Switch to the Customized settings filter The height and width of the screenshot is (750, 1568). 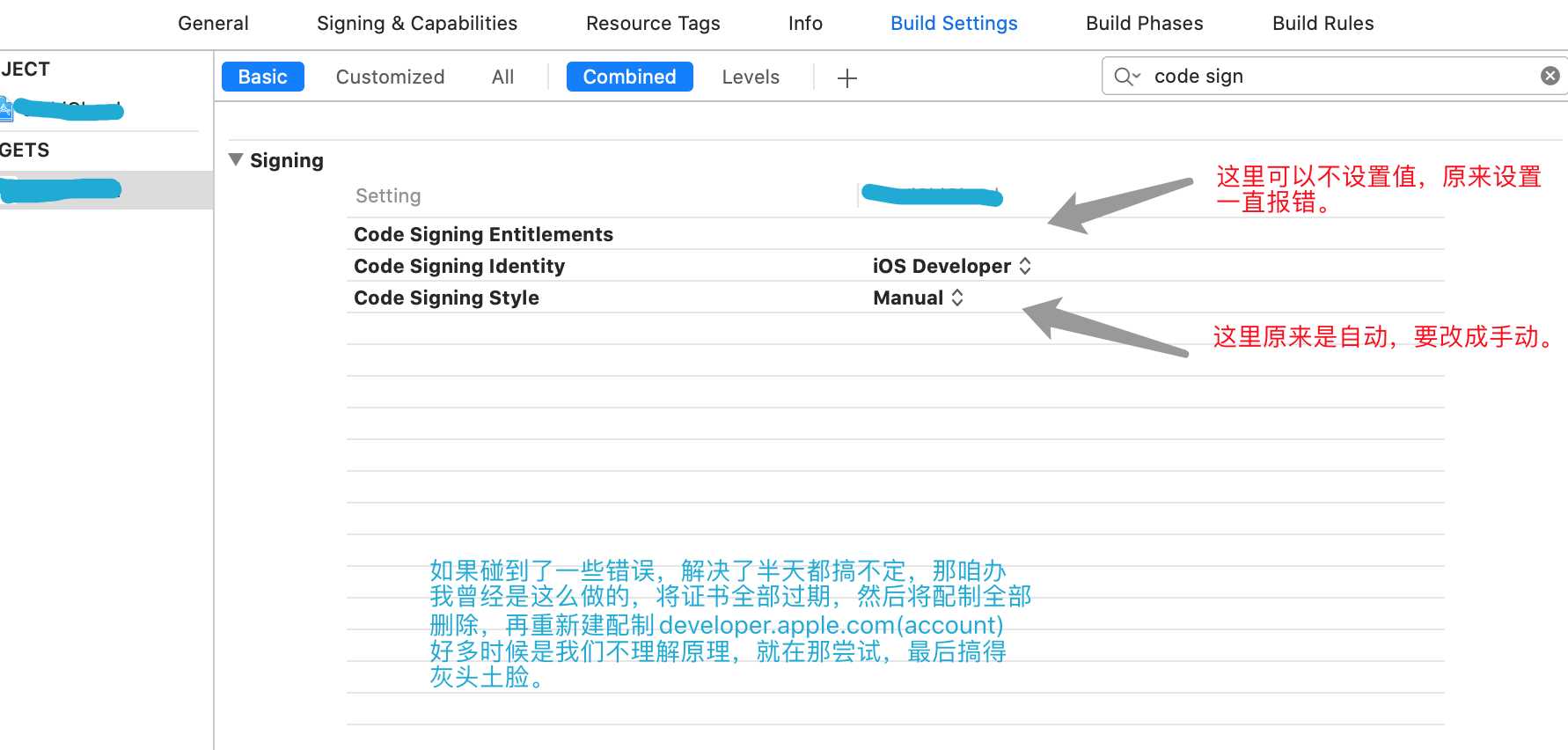coord(390,77)
